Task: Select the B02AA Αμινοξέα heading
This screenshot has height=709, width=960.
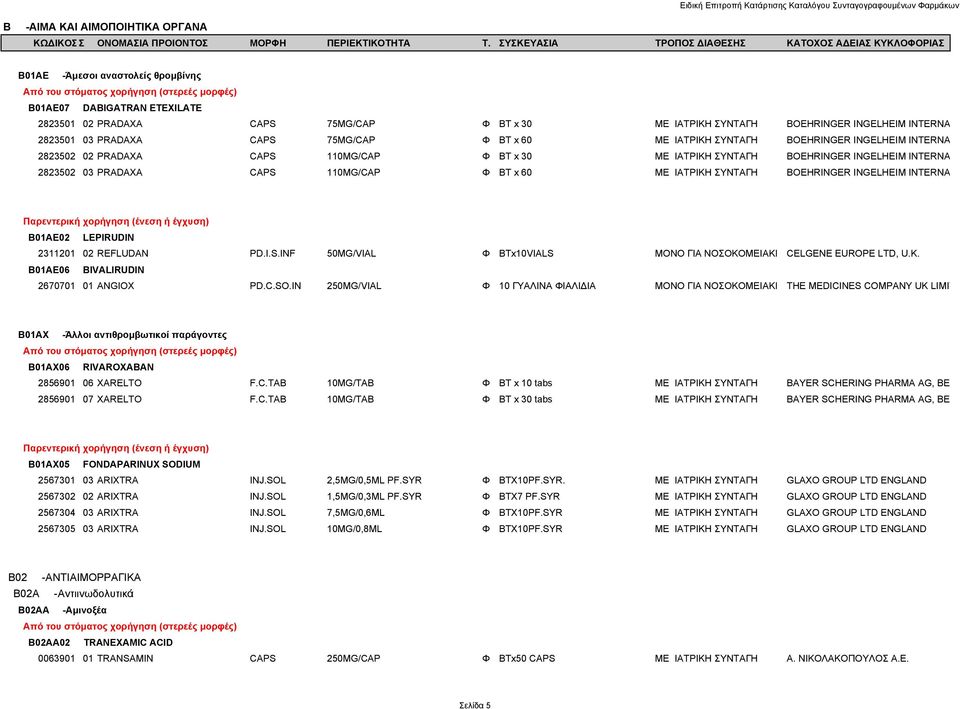Action: [x=62, y=610]
